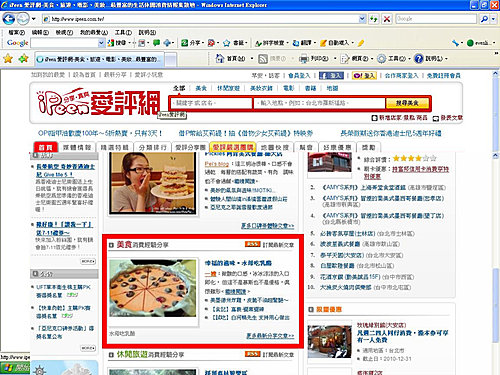Image resolution: width=500 pixels, height=375 pixels.
Task: Go back with the IE Back arrow
Action: point(9,19)
